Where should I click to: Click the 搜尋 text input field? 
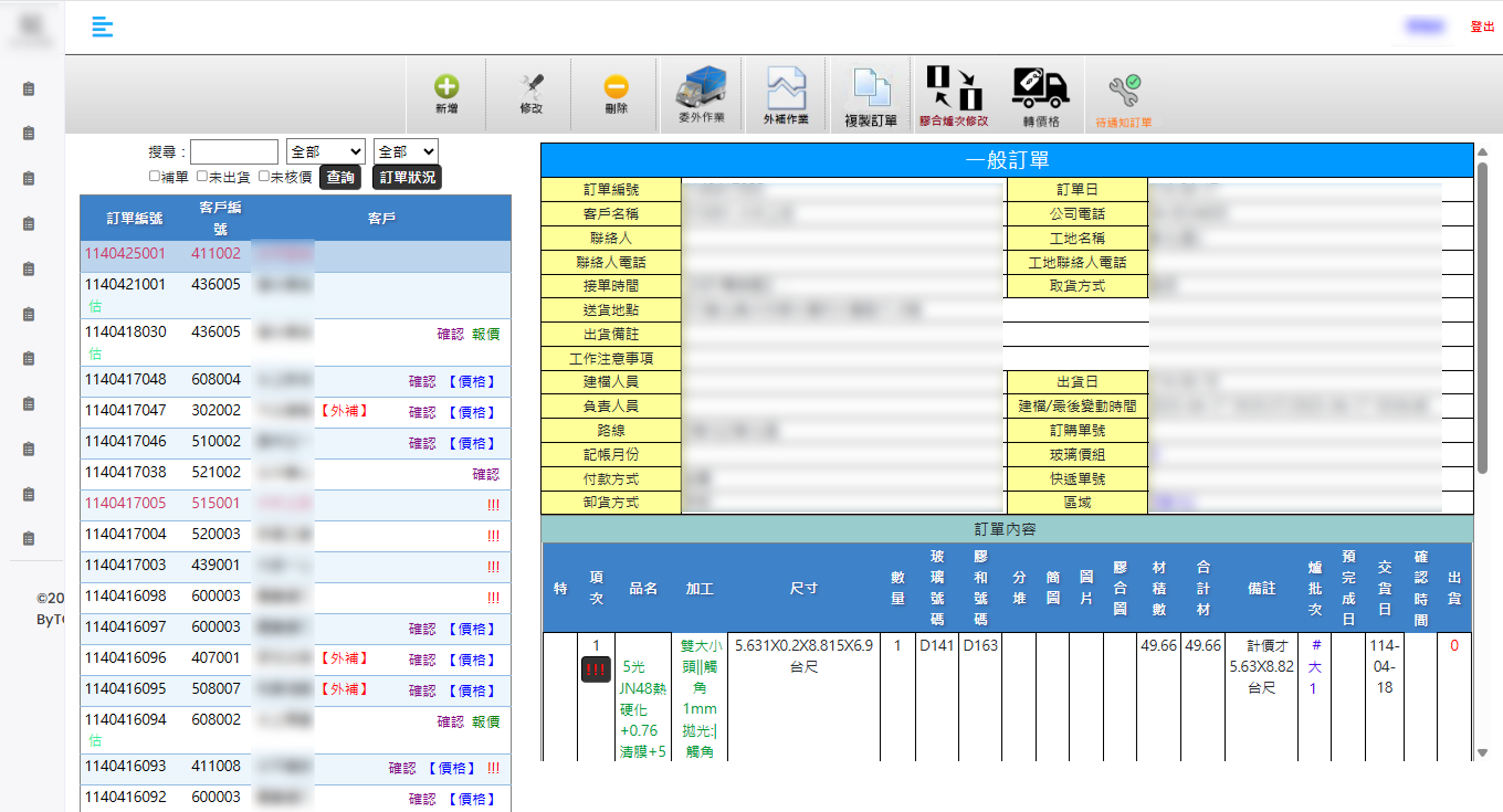coord(234,152)
